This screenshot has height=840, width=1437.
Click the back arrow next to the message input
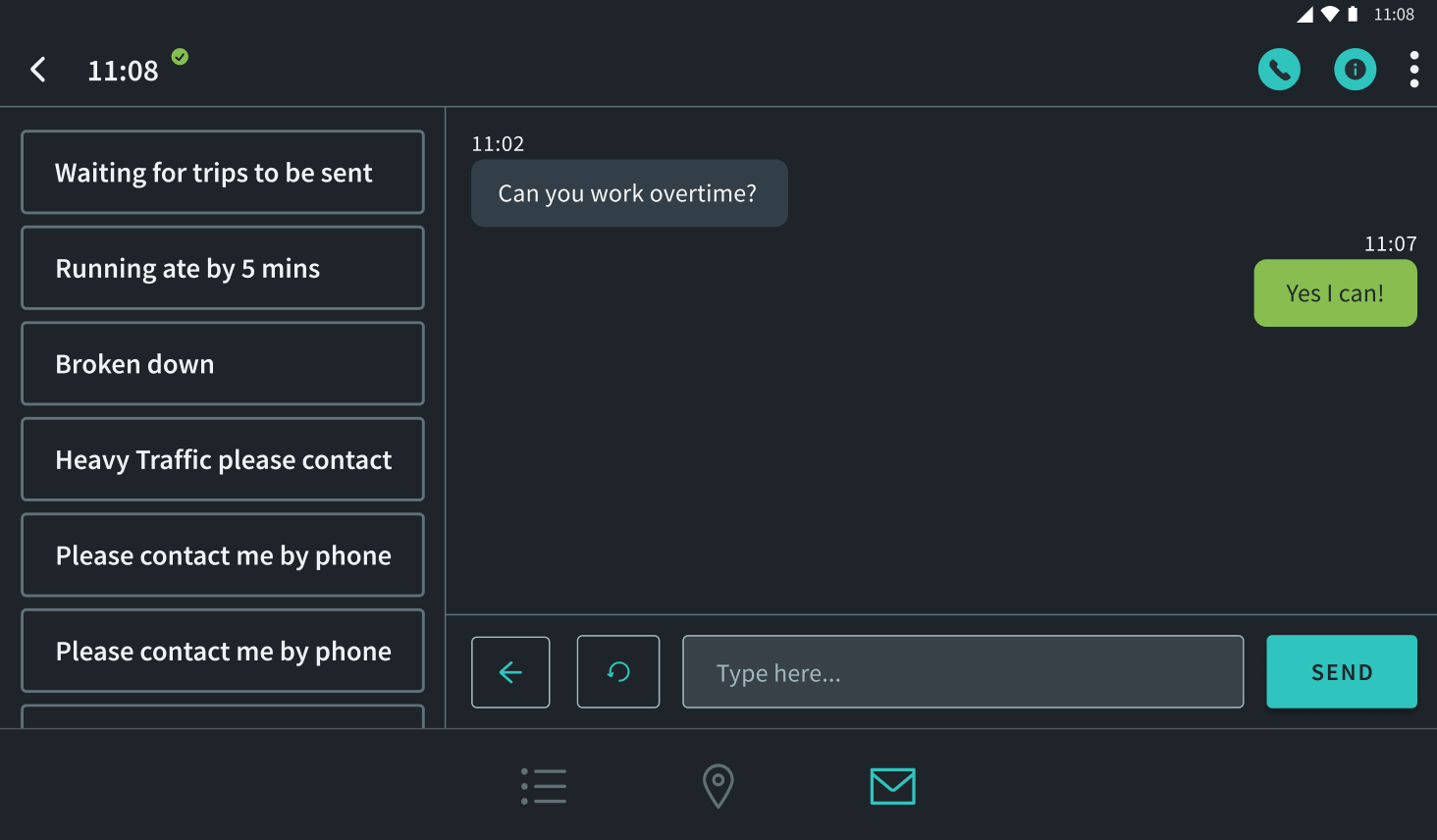coord(510,671)
